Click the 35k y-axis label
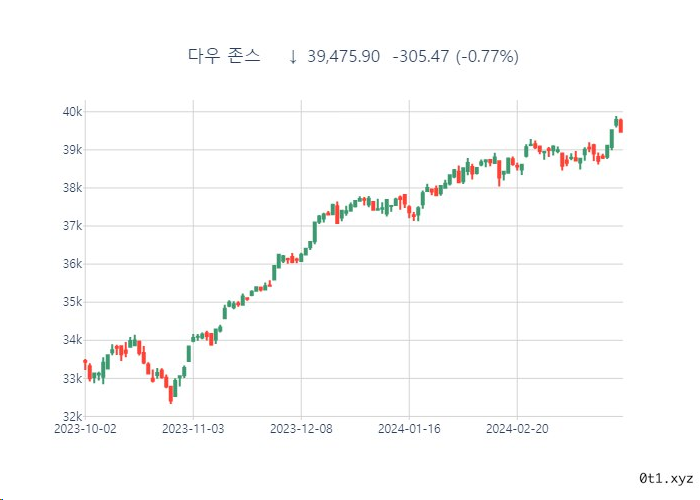Image resolution: width=700 pixels, height=500 pixels. coord(72,302)
